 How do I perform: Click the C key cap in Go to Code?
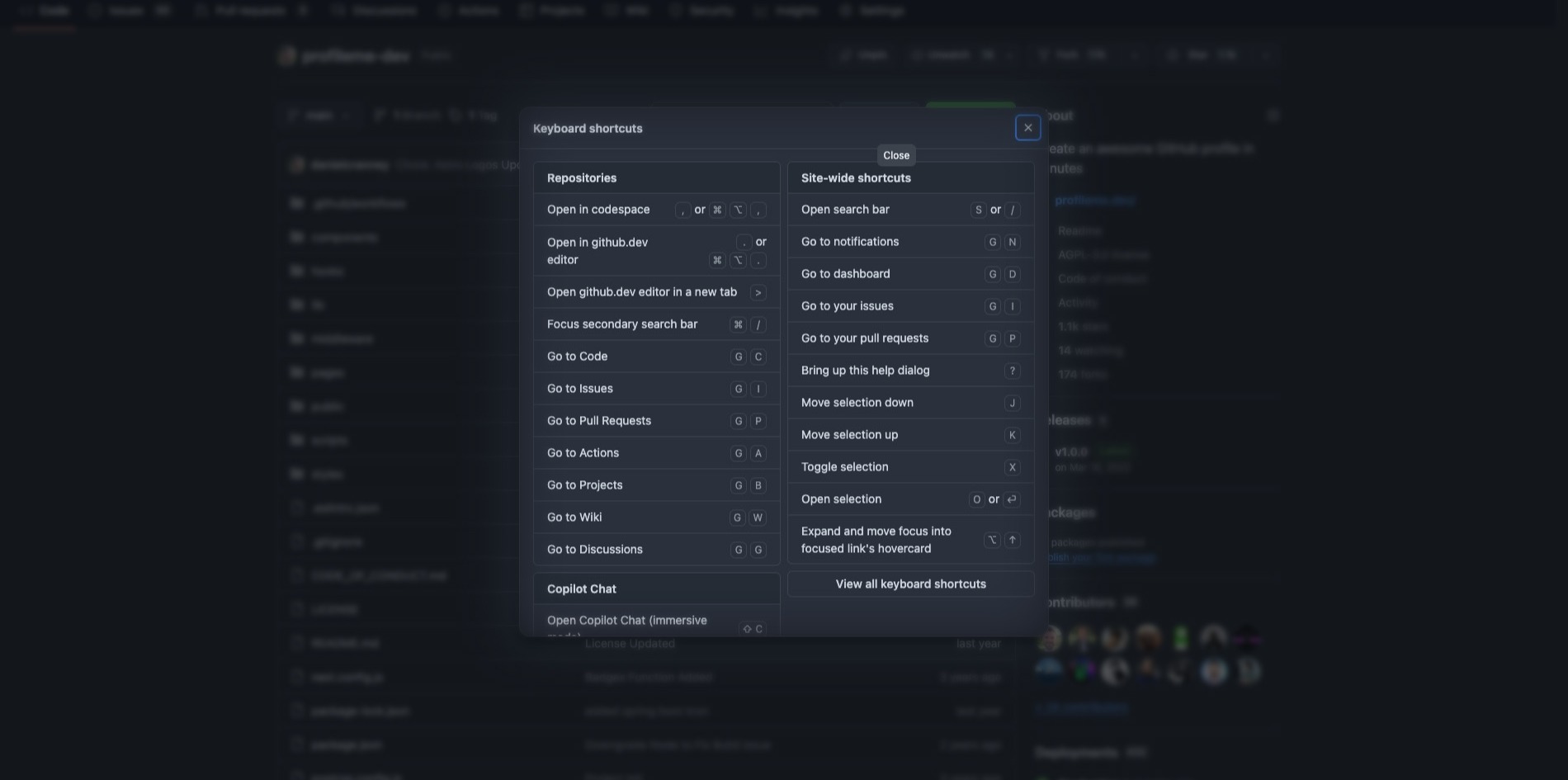[758, 357]
